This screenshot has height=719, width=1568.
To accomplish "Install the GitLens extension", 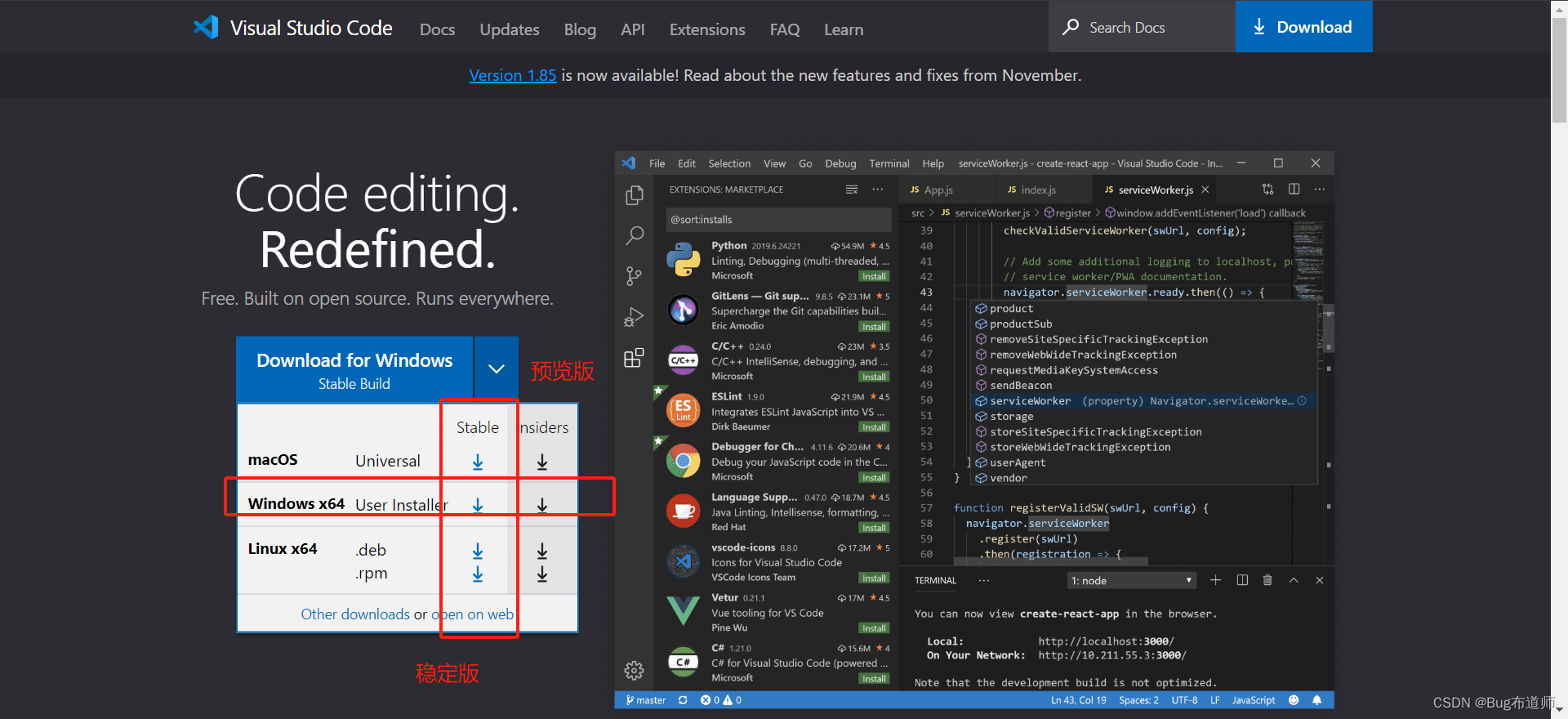I will coord(874,327).
